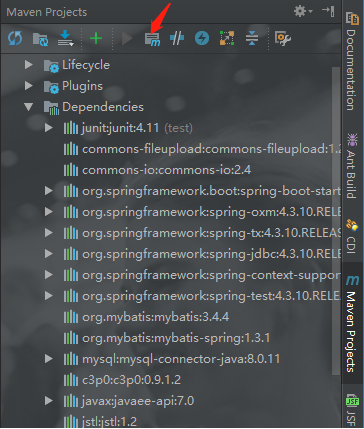The height and width of the screenshot is (429, 364).
Task: Select the Dependencies folder label
Action: click(103, 107)
